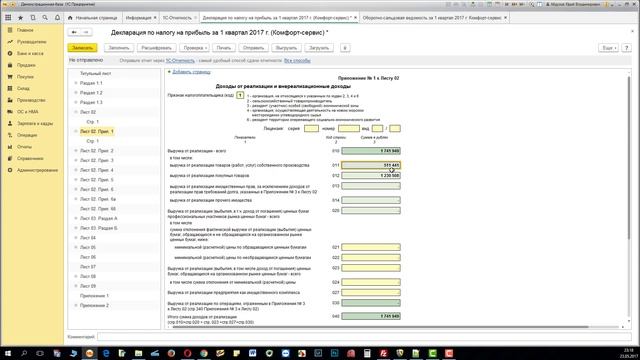Open Руководителю section in sidebar
The image size is (640, 360).
31,42
